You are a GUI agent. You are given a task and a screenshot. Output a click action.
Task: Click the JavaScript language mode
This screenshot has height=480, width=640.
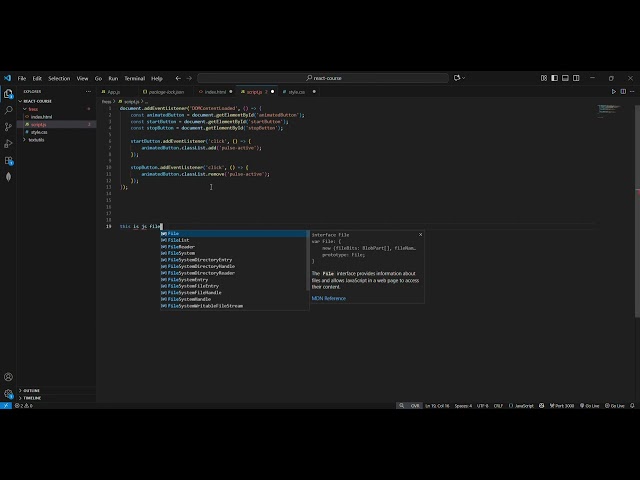[x=521, y=406]
